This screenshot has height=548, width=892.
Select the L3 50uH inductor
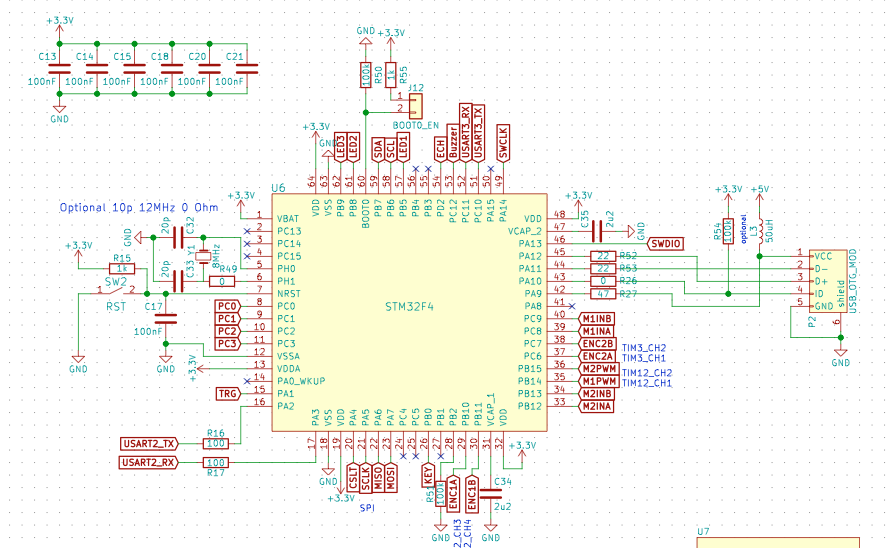click(759, 232)
